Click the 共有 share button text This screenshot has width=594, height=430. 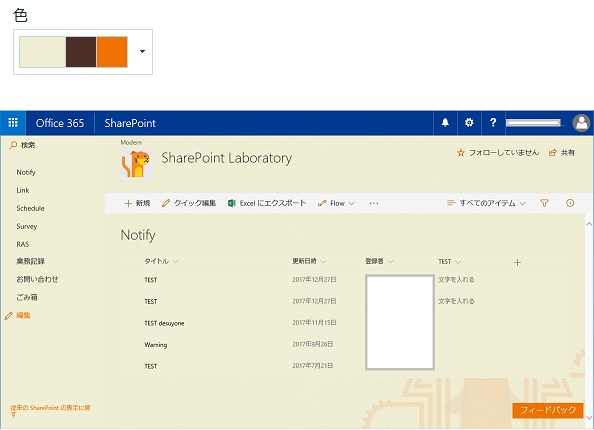coord(567,153)
